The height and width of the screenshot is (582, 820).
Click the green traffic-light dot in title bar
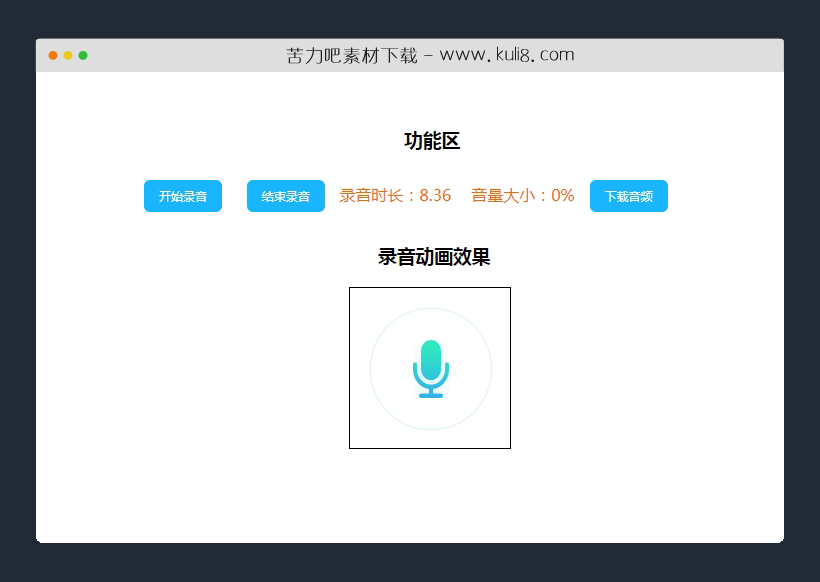click(84, 57)
